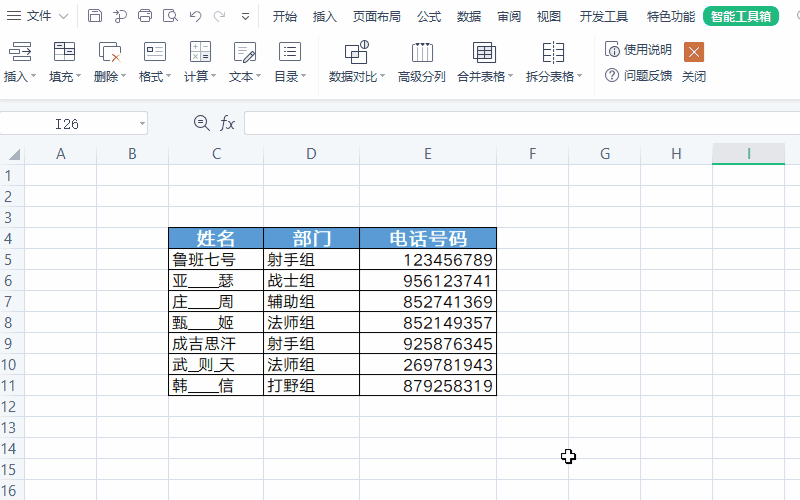Screen dimensions: 800x500
Task: Click cell containing 鲁班七号
Action: click(x=216, y=259)
